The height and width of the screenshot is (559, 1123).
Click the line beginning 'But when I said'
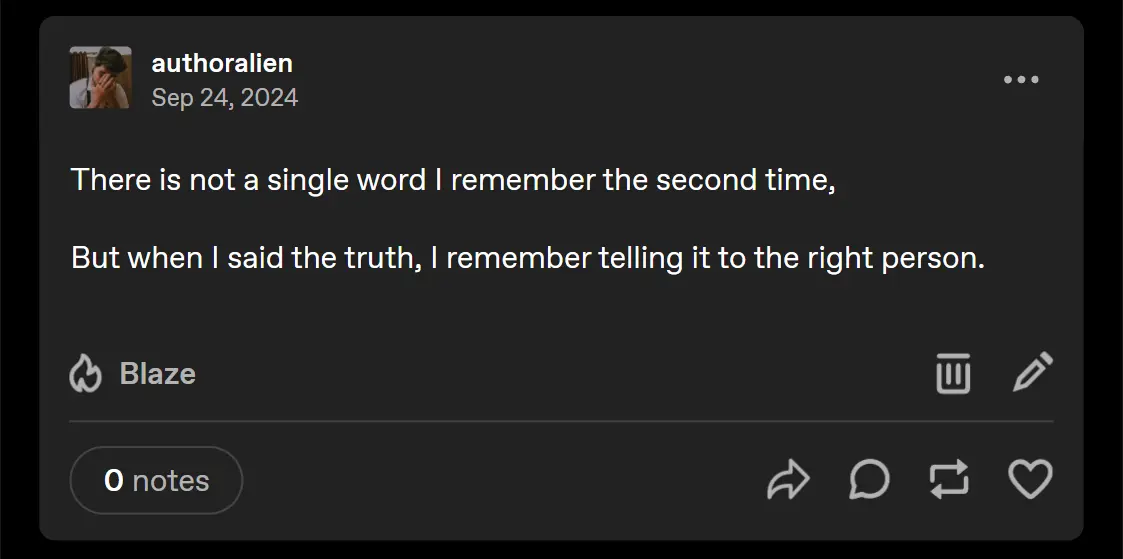click(528, 258)
